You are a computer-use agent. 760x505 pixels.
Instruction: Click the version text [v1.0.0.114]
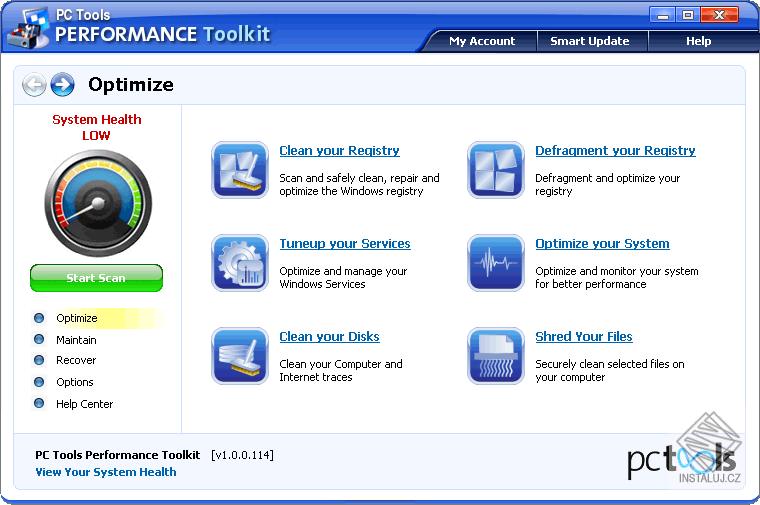point(242,455)
